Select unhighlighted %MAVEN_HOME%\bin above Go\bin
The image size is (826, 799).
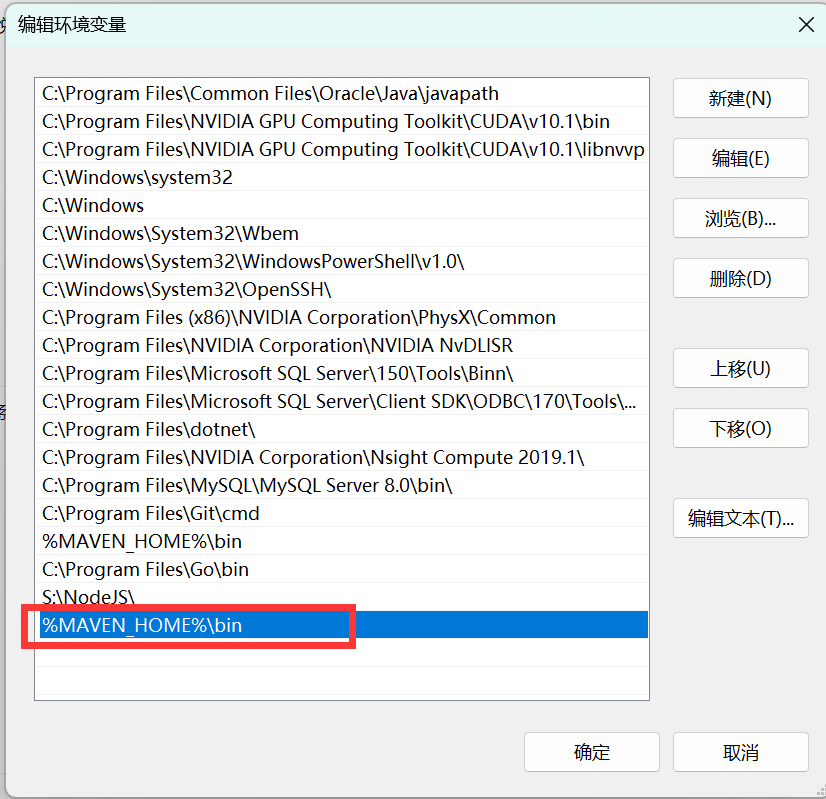[x=342, y=541]
